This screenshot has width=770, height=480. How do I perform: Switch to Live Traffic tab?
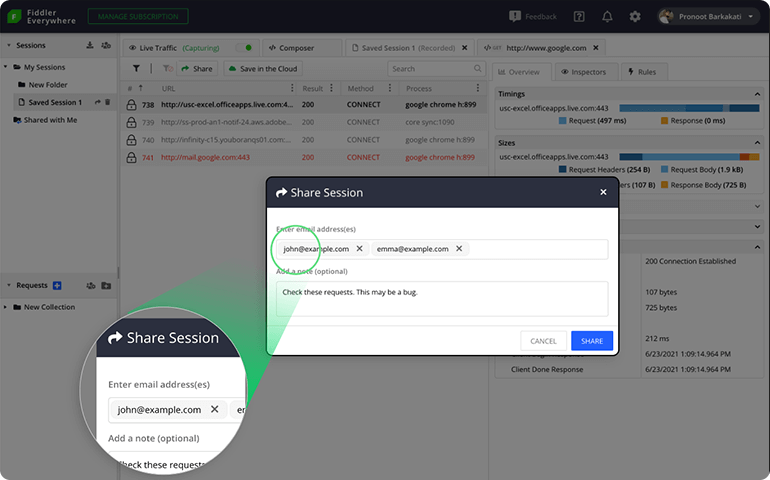[x=192, y=48]
